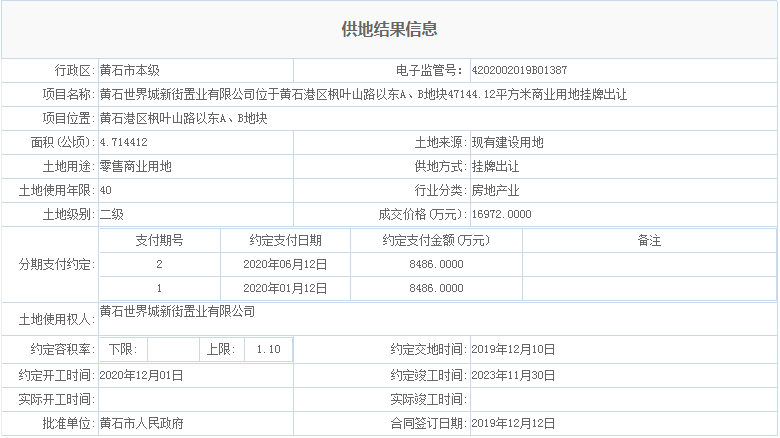Click the empty 下限 plot ratio field
780x438 pixels.
[x=173, y=350]
